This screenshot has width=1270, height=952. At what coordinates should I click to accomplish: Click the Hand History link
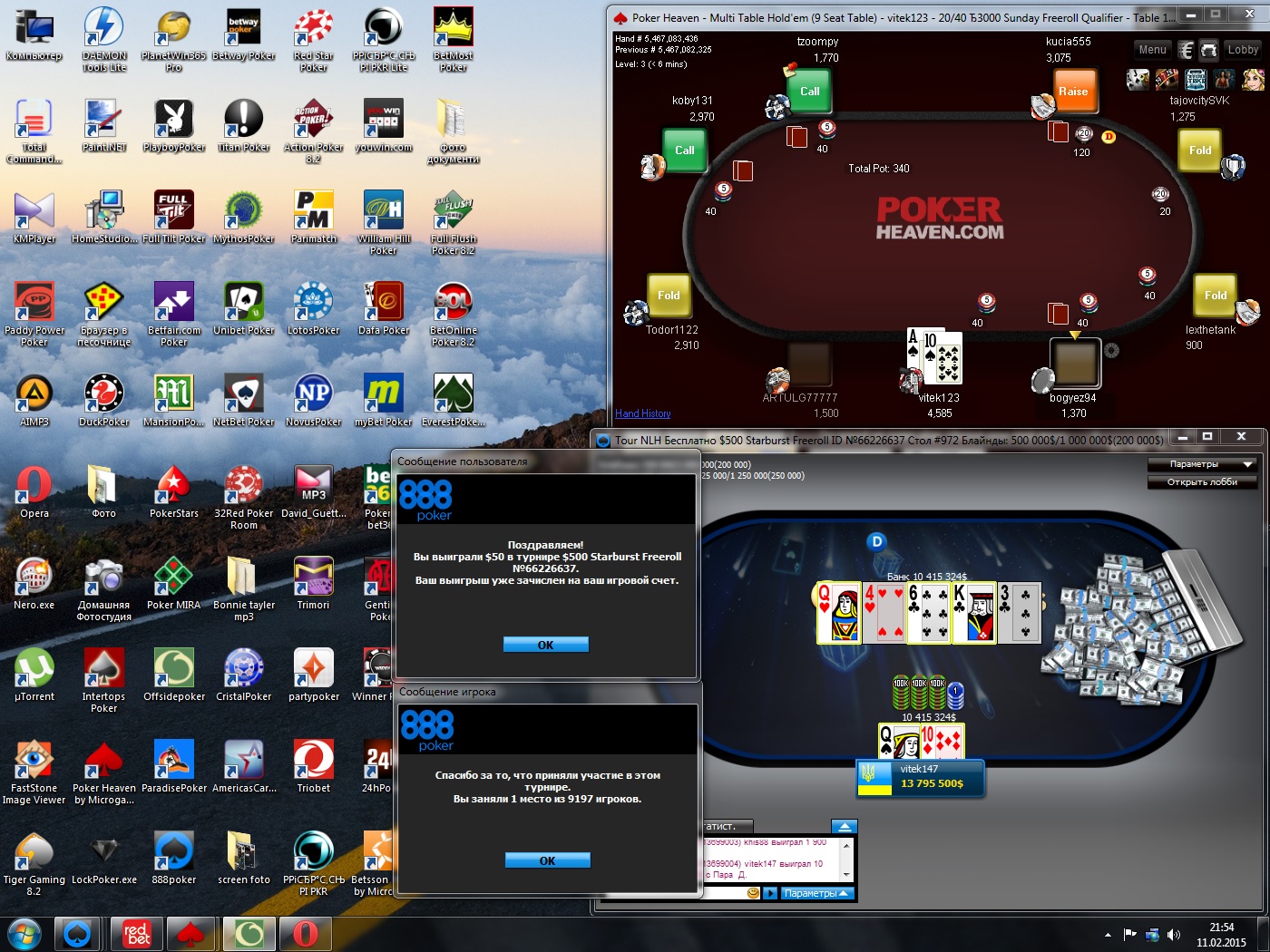(642, 413)
